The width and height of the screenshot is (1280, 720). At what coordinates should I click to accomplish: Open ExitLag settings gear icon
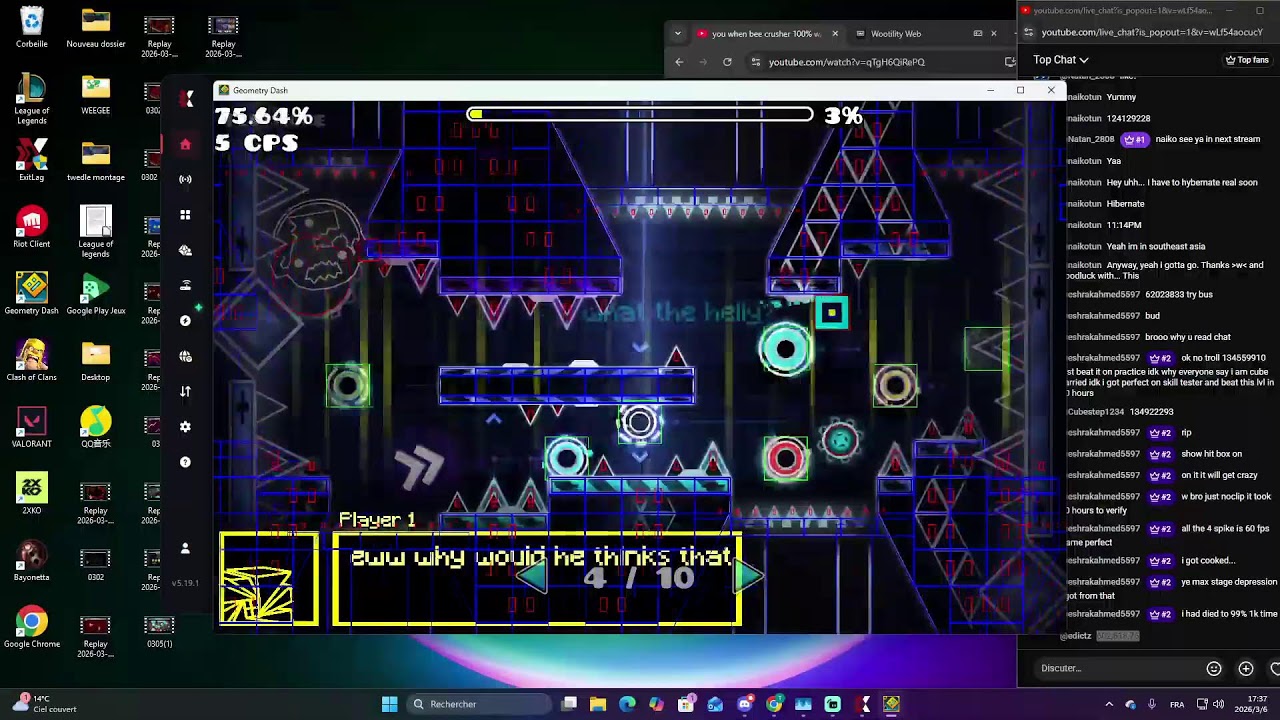point(185,427)
